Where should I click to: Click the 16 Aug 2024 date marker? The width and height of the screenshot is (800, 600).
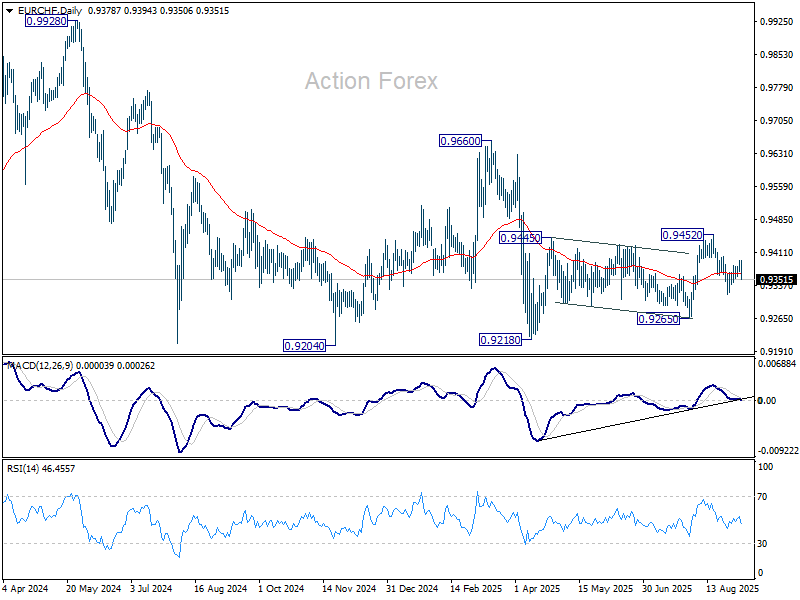(220, 588)
